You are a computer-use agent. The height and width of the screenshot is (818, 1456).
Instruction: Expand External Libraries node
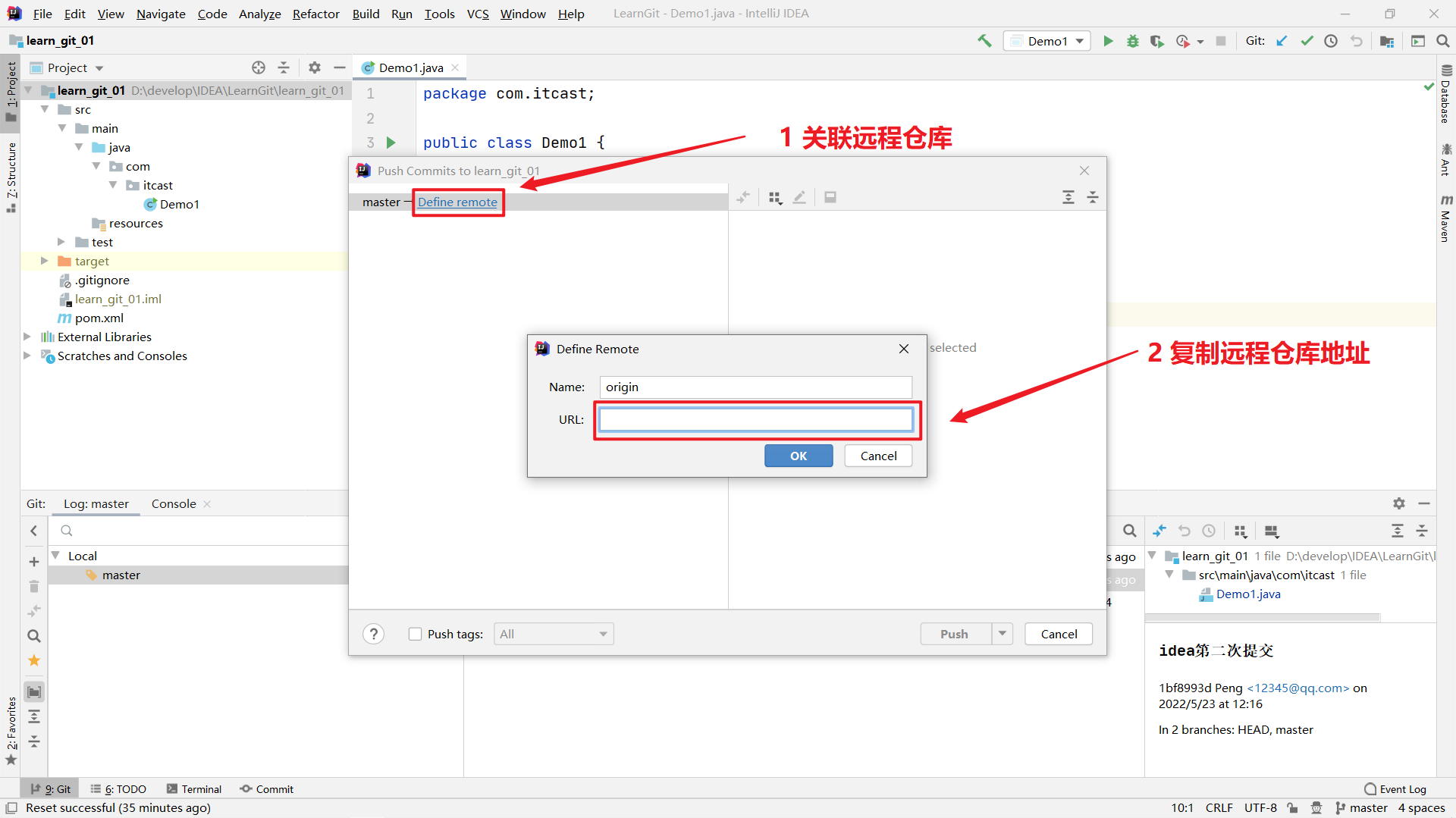(x=27, y=337)
